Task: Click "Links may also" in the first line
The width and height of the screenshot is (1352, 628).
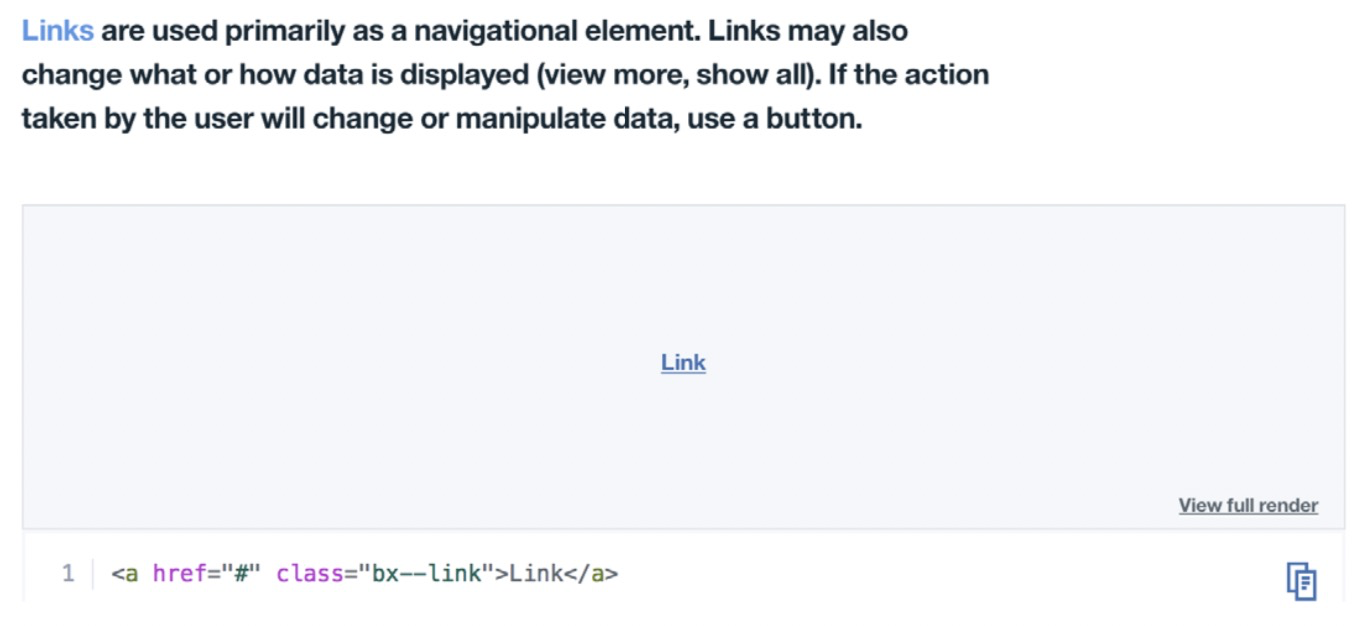Action: point(808,31)
